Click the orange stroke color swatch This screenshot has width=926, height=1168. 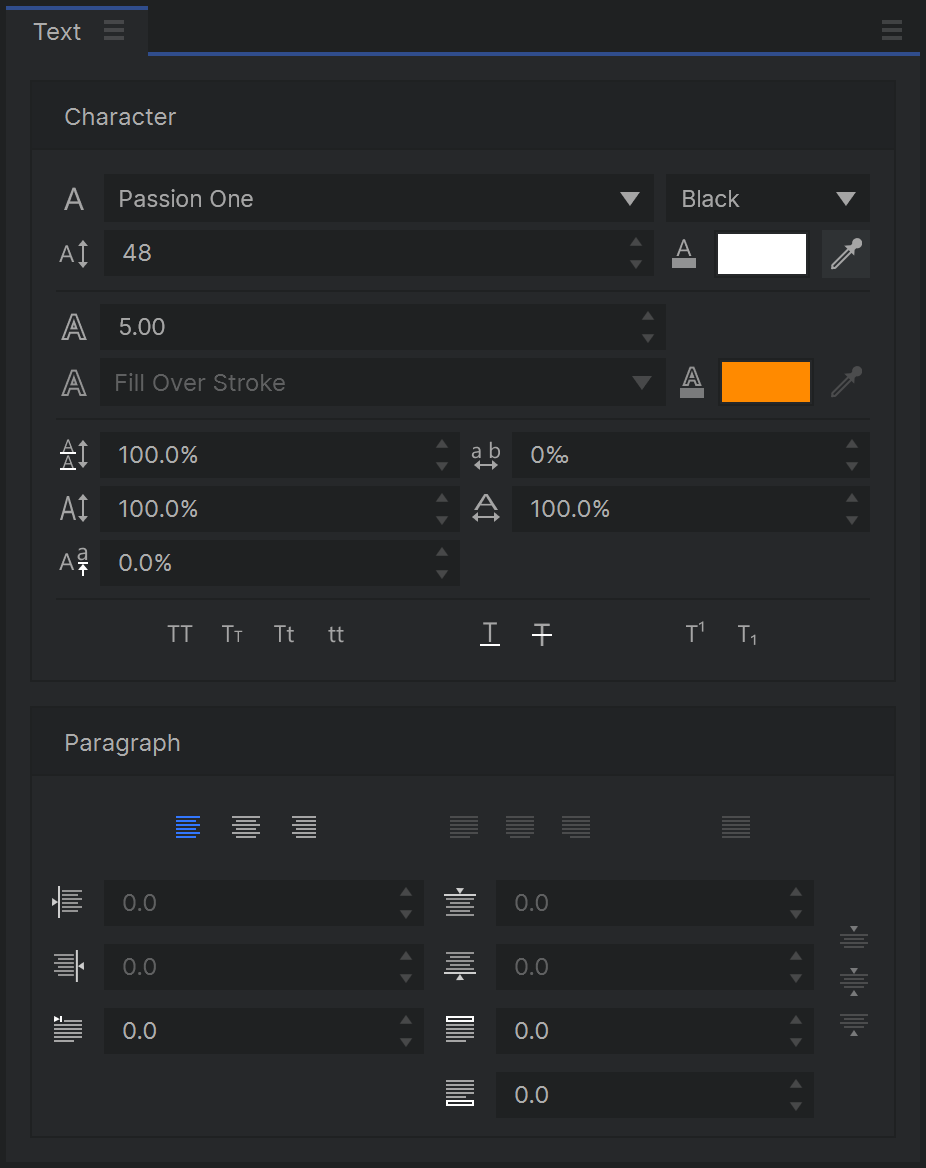click(x=766, y=382)
